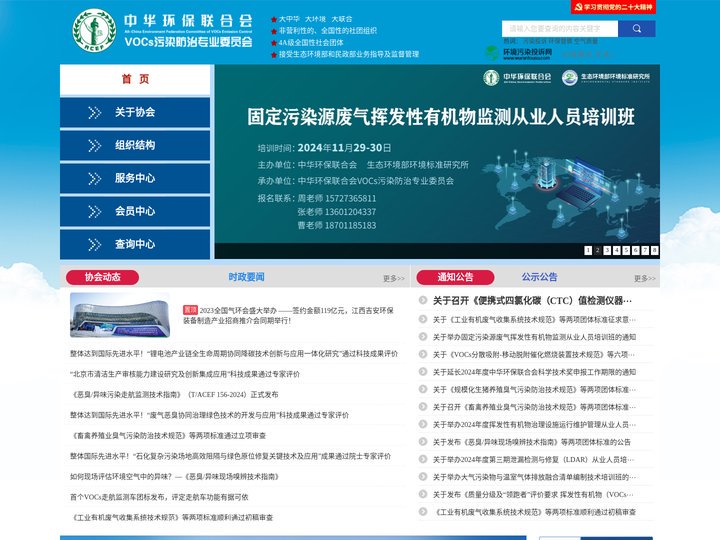The height and width of the screenshot is (540, 720).
Task: Open the 便携式四氯化碳（CTC）值检测仪器 notice
Action: click(532, 301)
